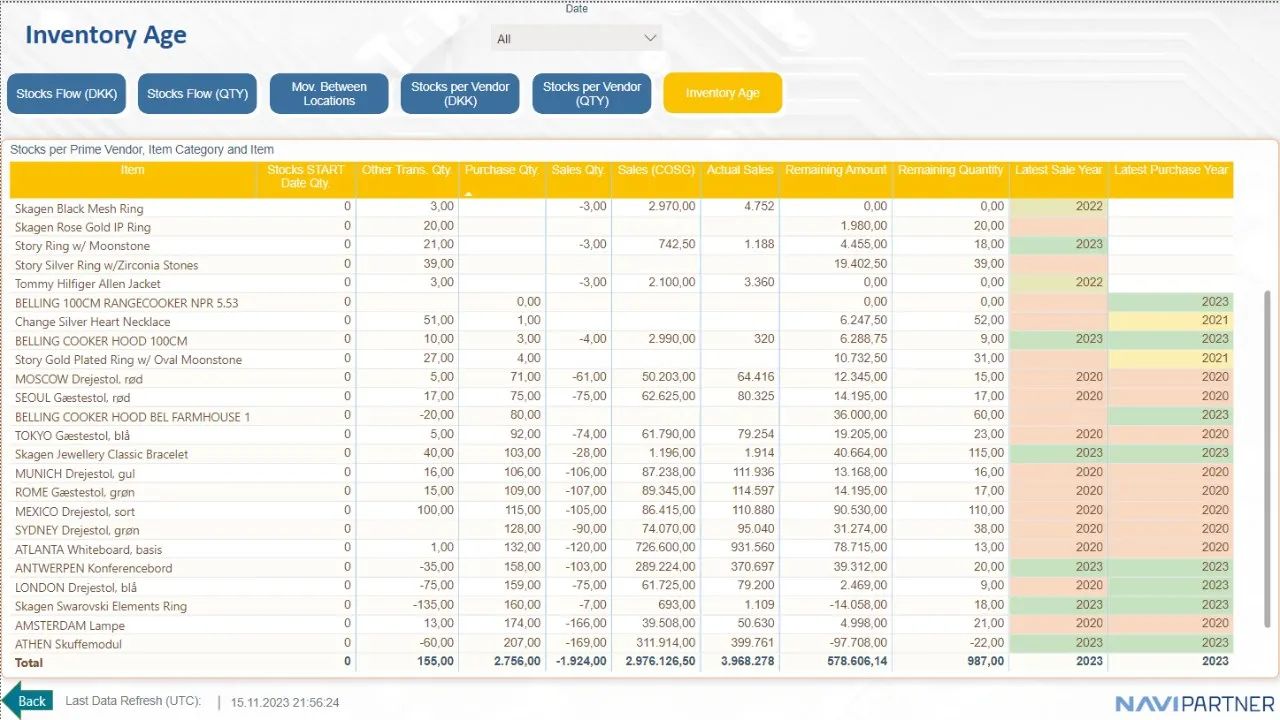The image size is (1280, 720).
Task: Select Story Ring w/ Moonstone item
Action: coord(82,246)
